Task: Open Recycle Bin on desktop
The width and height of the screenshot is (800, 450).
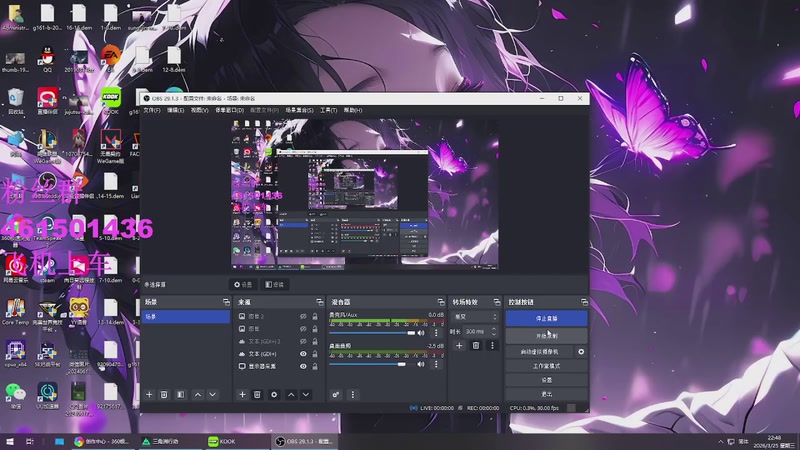Action: (x=15, y=101)
